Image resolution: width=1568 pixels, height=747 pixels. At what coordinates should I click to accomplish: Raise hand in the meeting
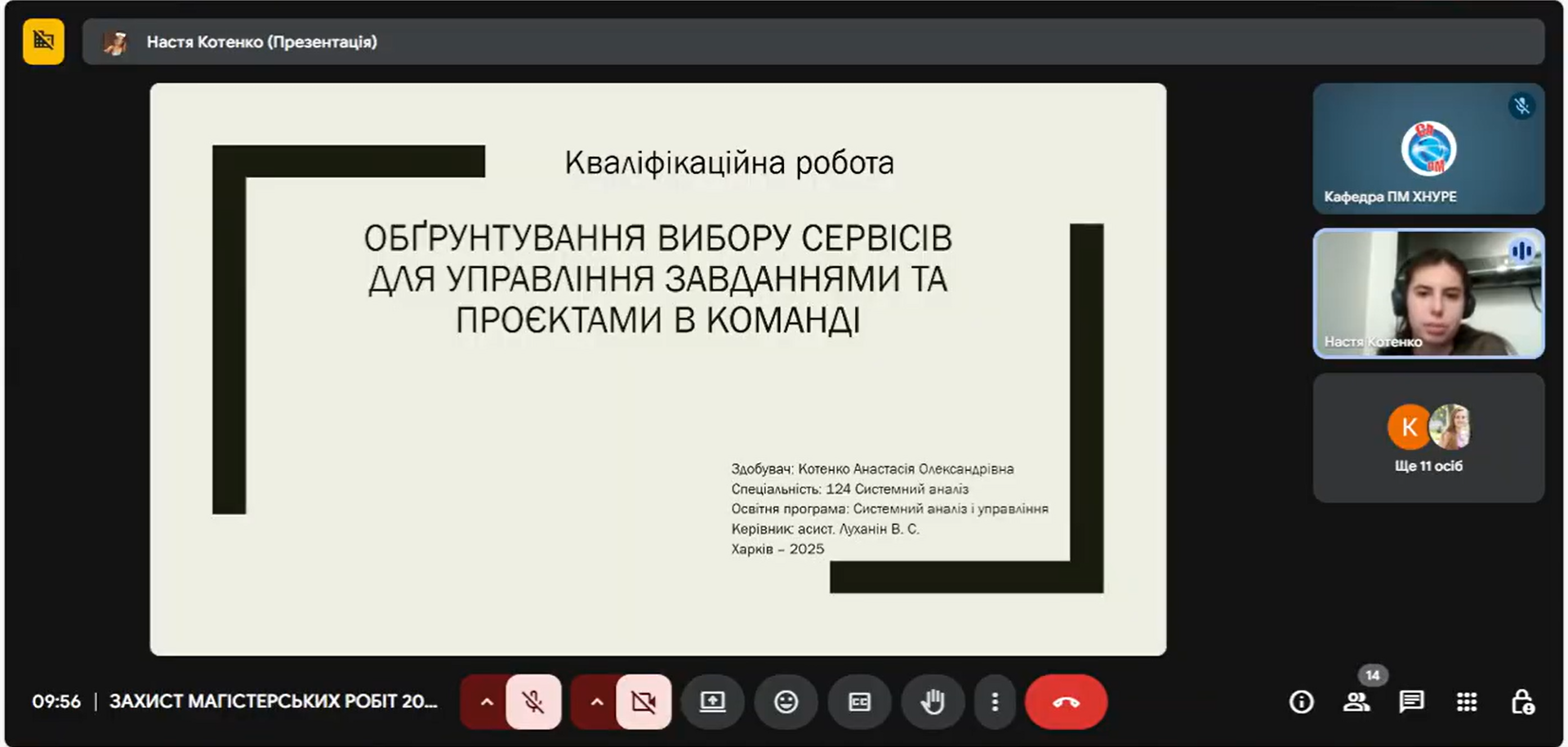tap(932, 702)
